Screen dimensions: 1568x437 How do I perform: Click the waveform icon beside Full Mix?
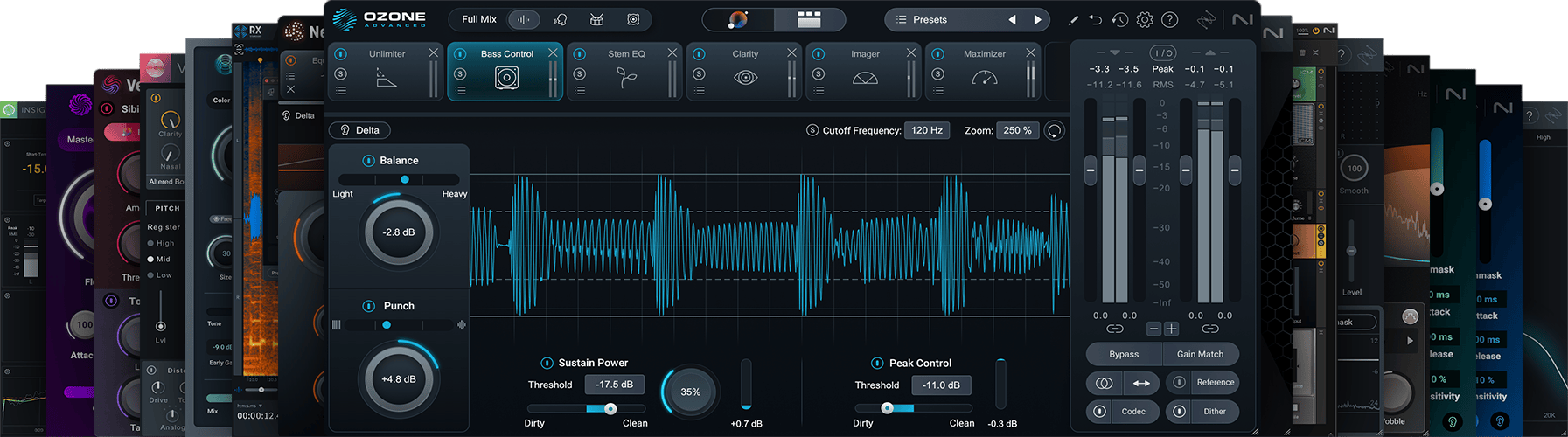(524, 19)
